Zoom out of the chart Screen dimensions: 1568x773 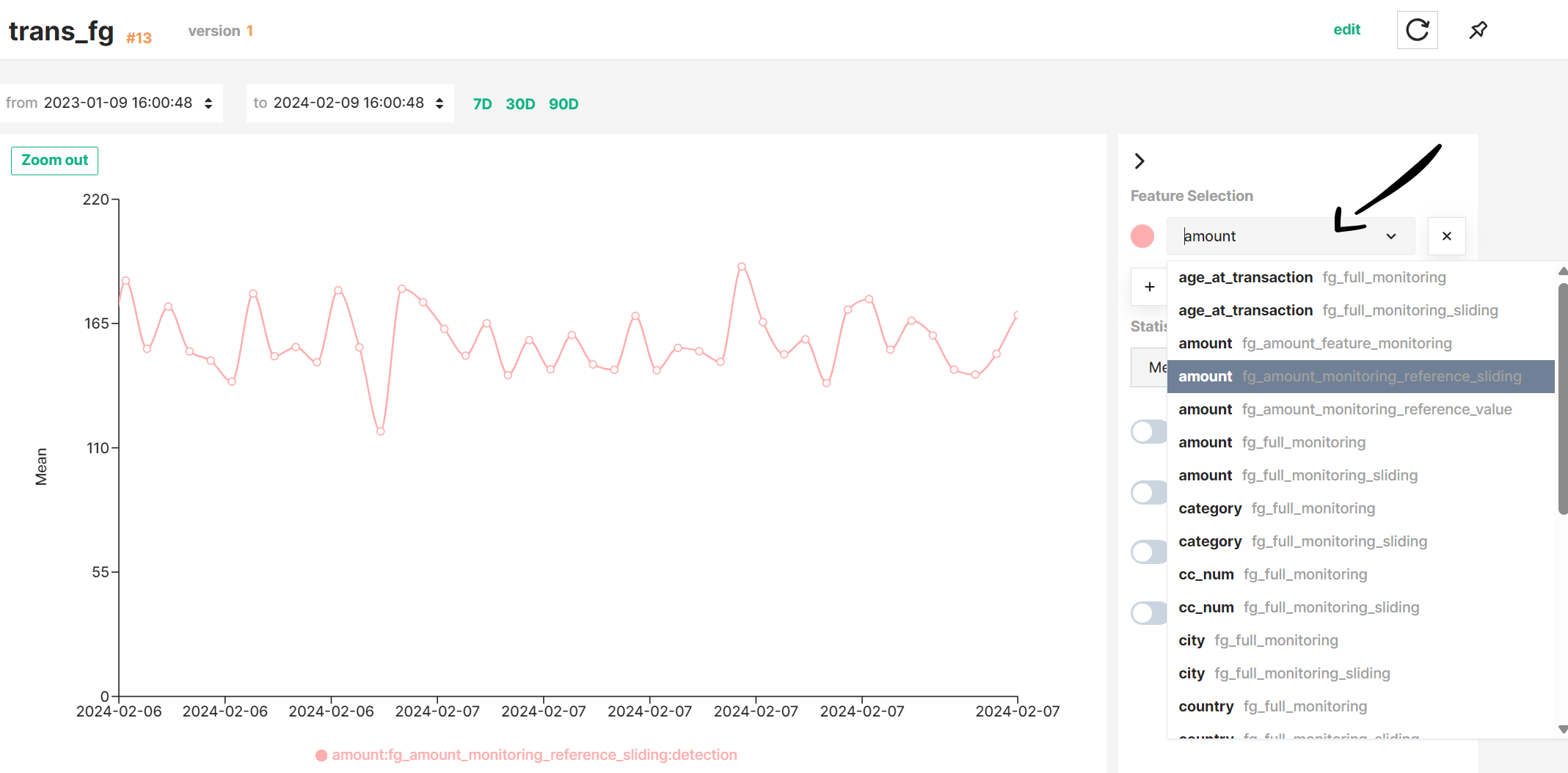(54, 160)
